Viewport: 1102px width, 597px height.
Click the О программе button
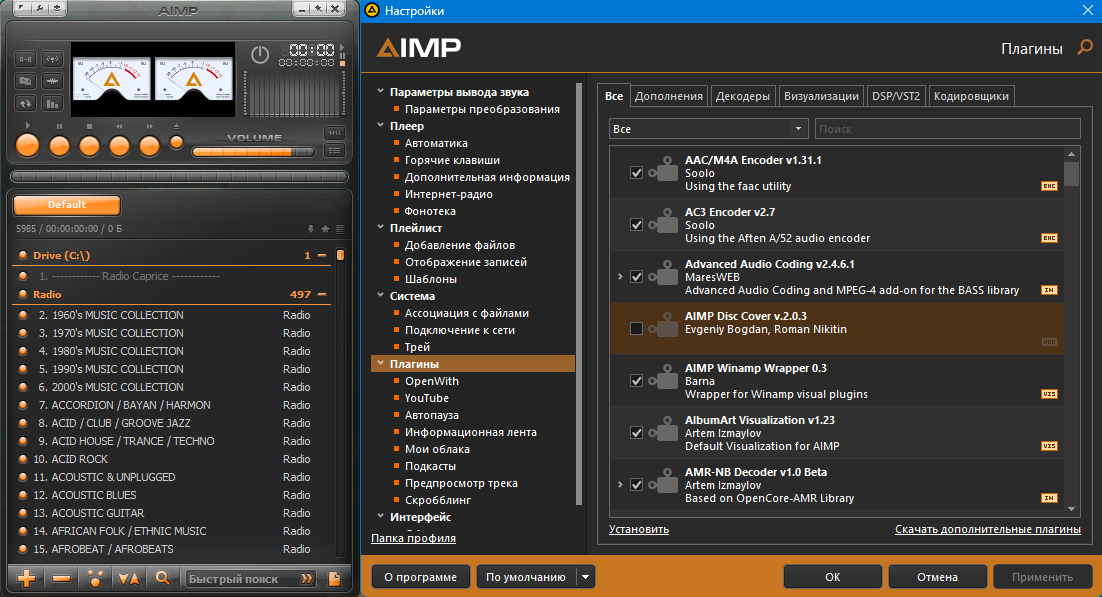coord(420,577)
